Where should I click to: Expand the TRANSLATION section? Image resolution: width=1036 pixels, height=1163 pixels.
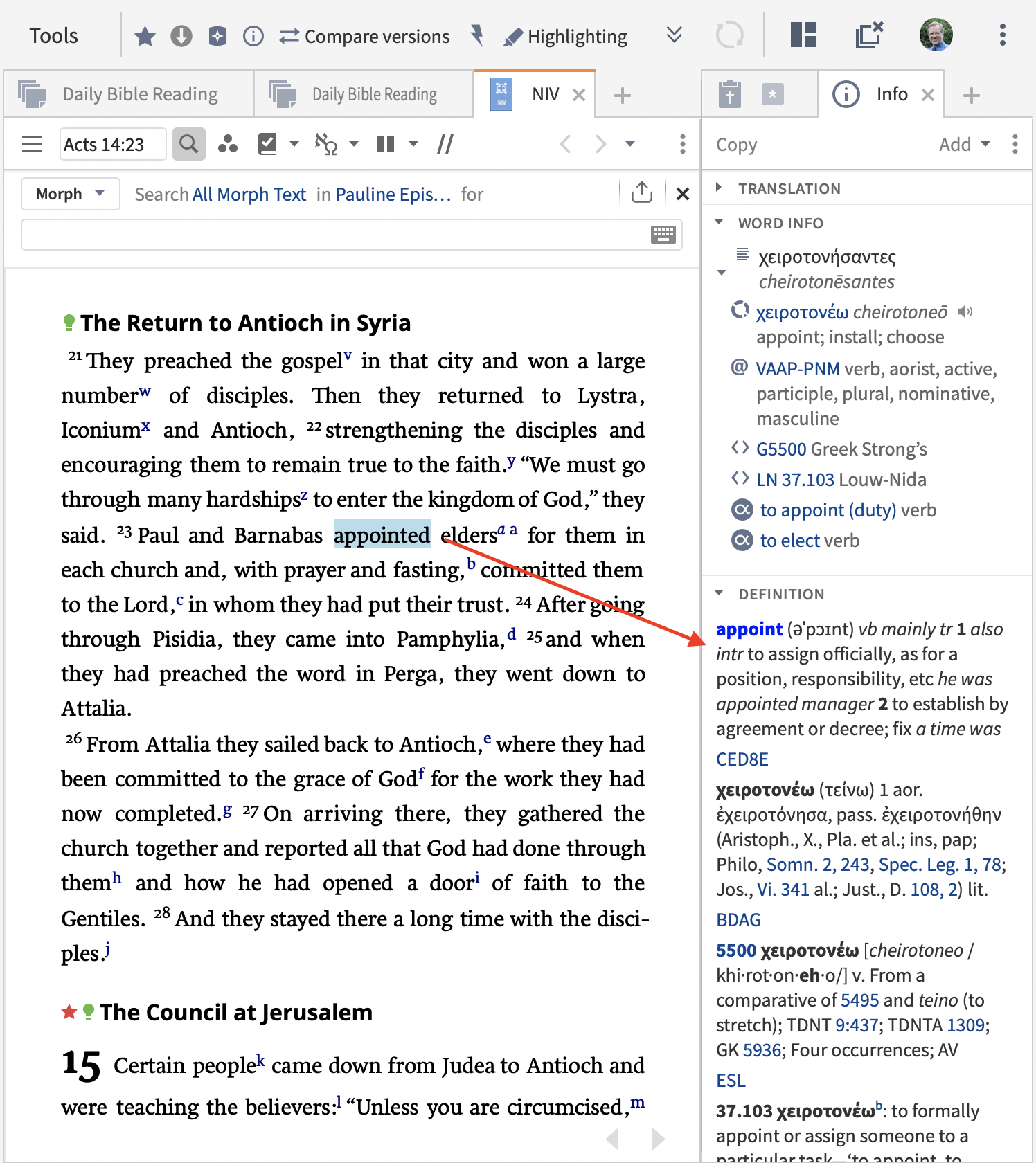pos(718,188)
